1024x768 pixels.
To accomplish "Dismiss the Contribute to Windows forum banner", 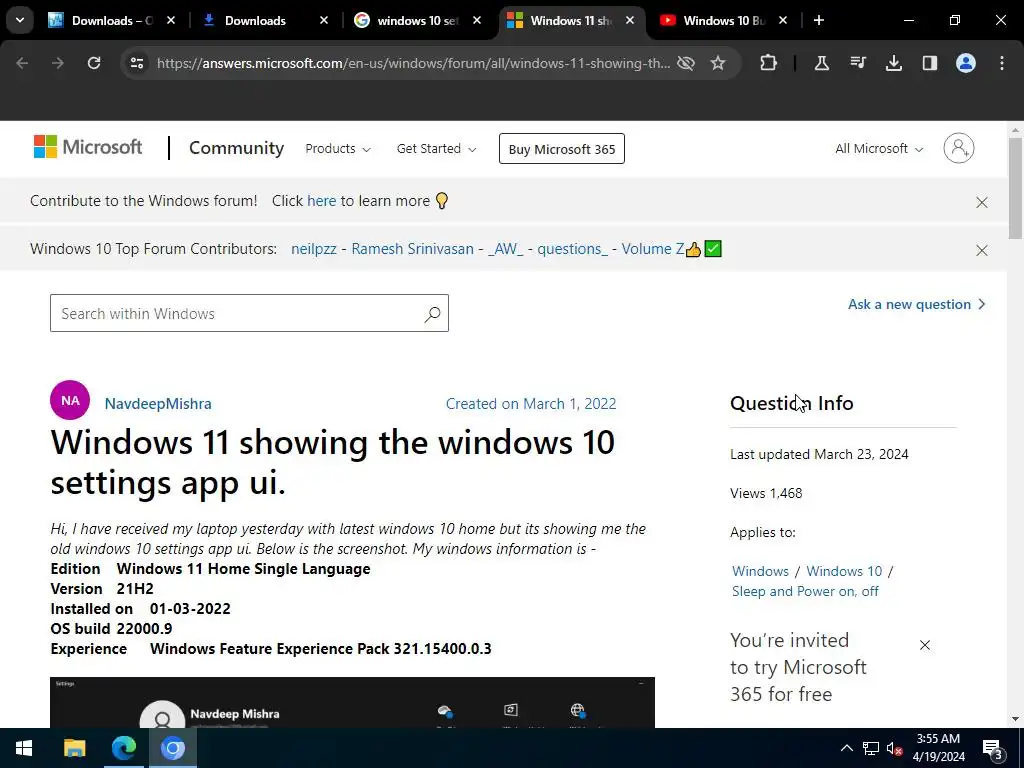I will click(982, 202).
